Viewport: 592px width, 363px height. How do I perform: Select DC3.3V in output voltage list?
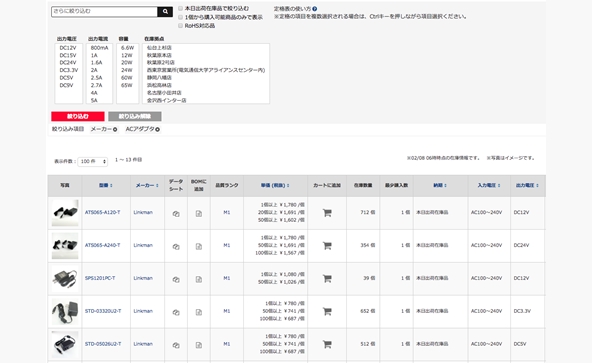pos(69,70)
